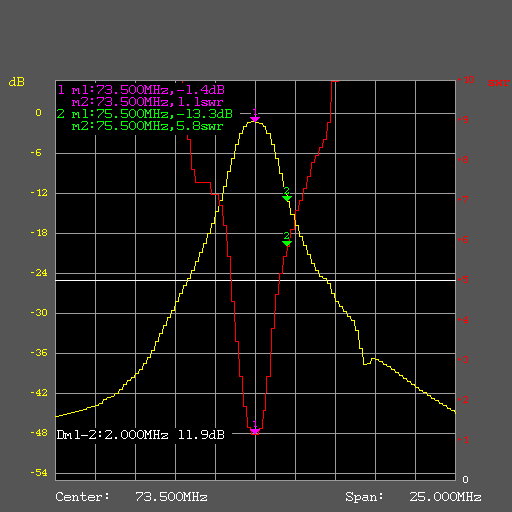Click the 0 dB left axis tick label
The width and height of the screenshot is (512, 512).
tap(39, 113)
